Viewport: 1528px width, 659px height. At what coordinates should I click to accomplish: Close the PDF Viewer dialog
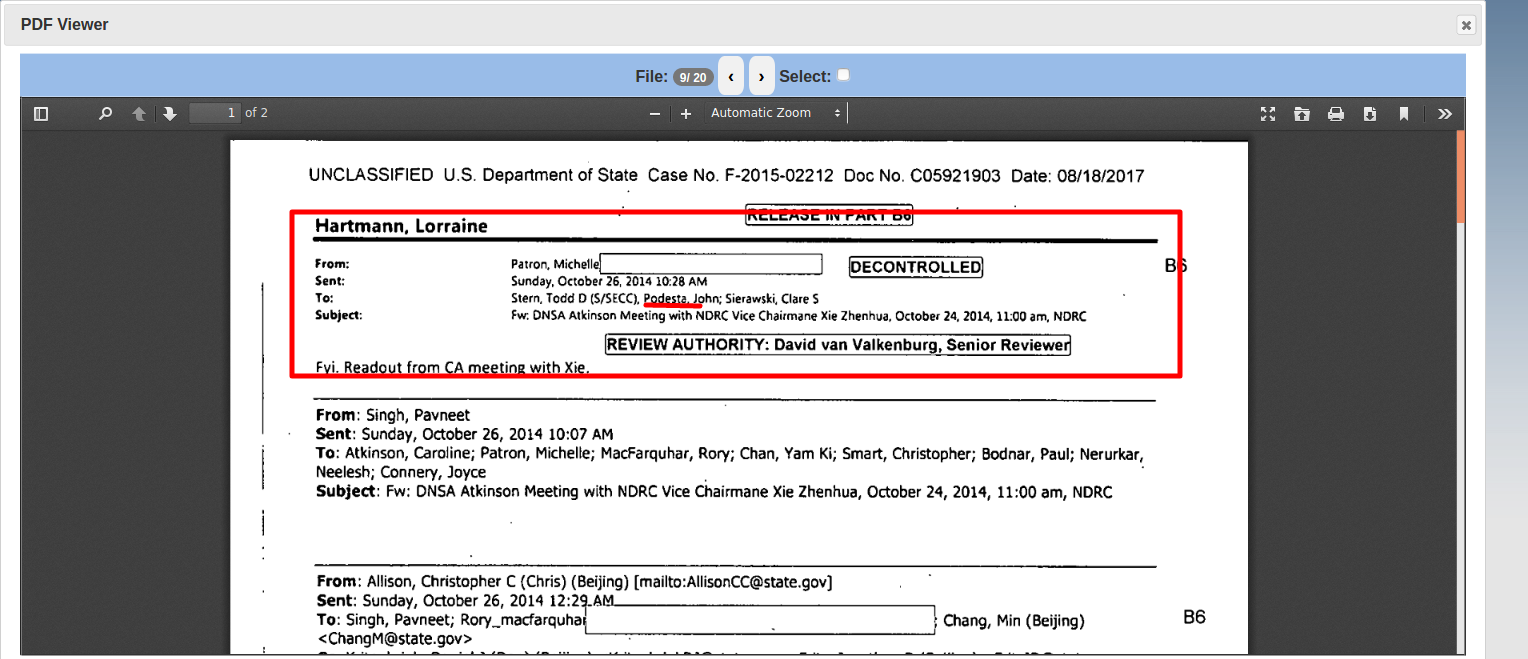(1466, 26)
